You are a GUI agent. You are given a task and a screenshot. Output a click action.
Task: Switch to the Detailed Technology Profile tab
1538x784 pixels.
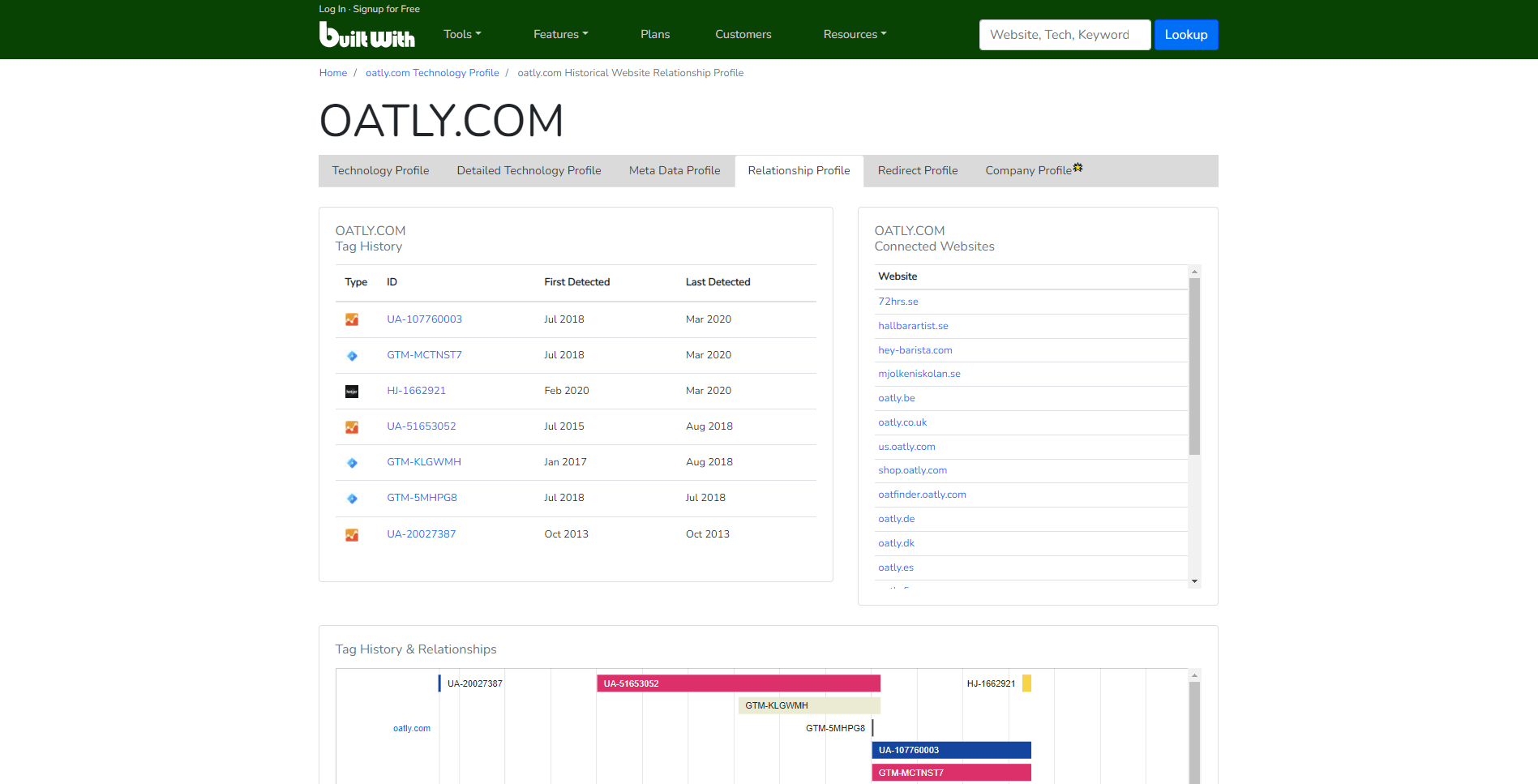click(529, 170)
